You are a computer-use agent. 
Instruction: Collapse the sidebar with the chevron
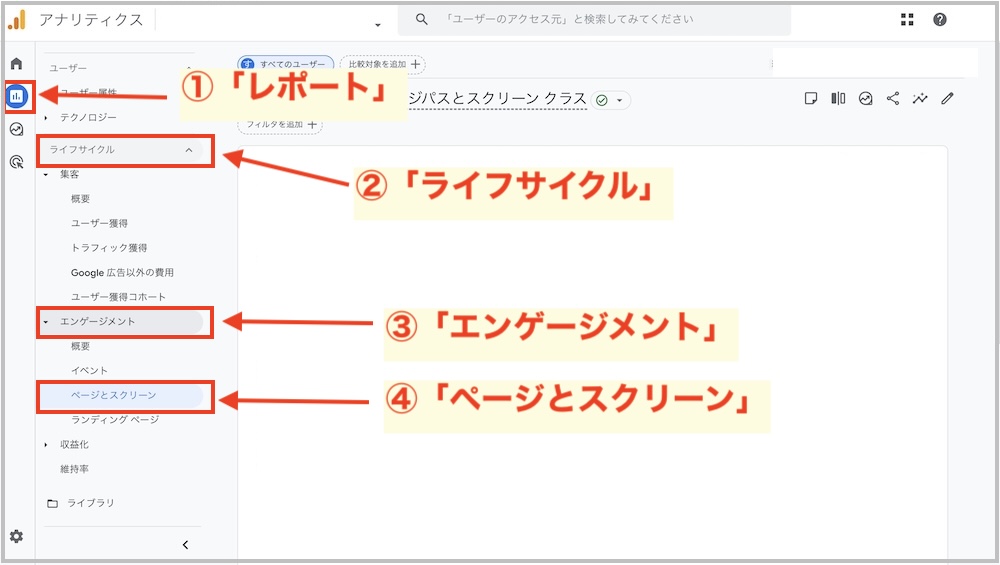coord(185,545)
